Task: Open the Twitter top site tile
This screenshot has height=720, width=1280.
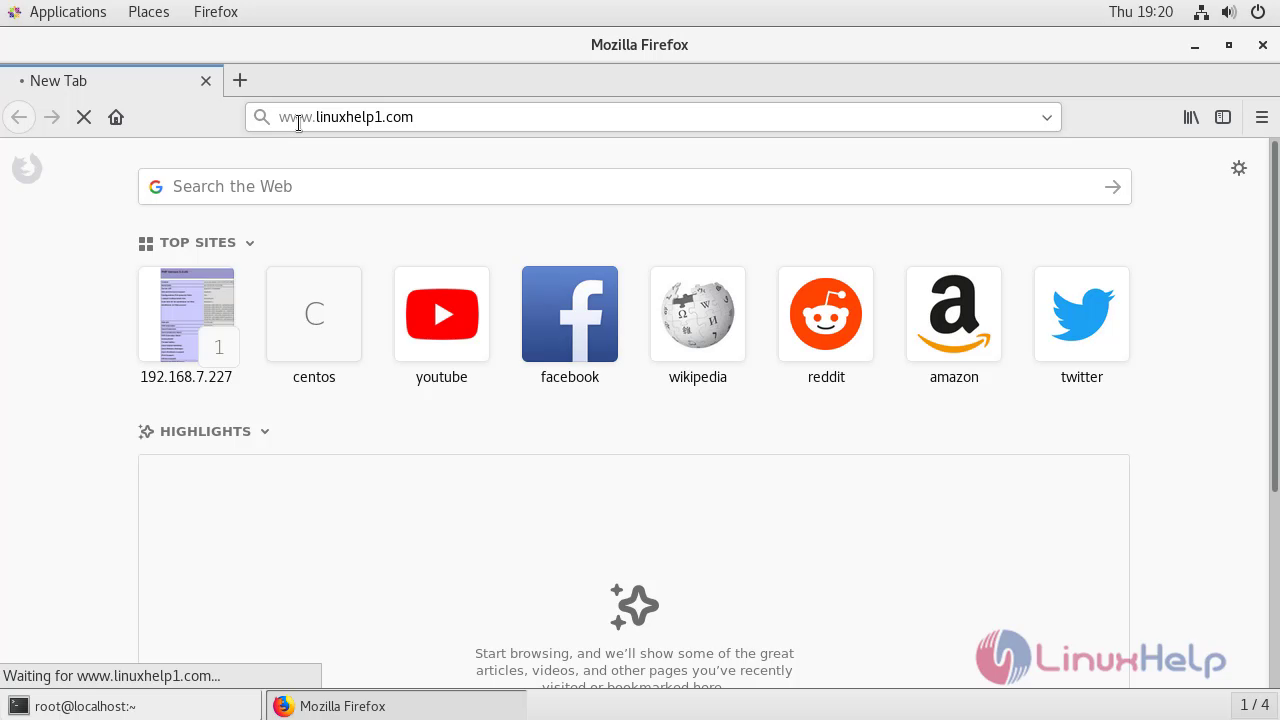Action: [x=1082, y=314]
